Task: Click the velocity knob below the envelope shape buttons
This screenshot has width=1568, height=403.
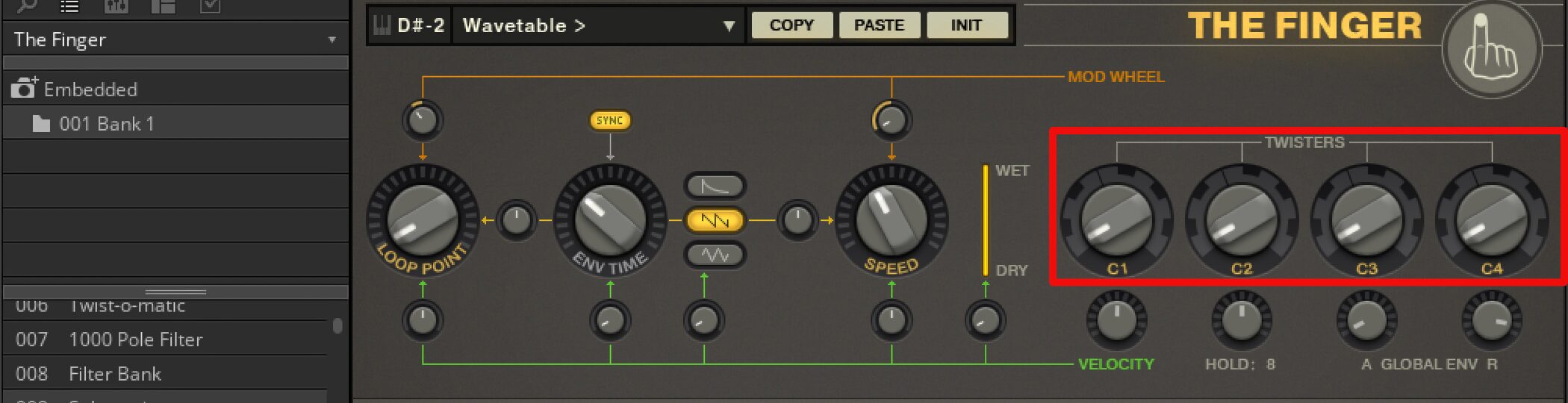Action: click(x=704, y=320)
